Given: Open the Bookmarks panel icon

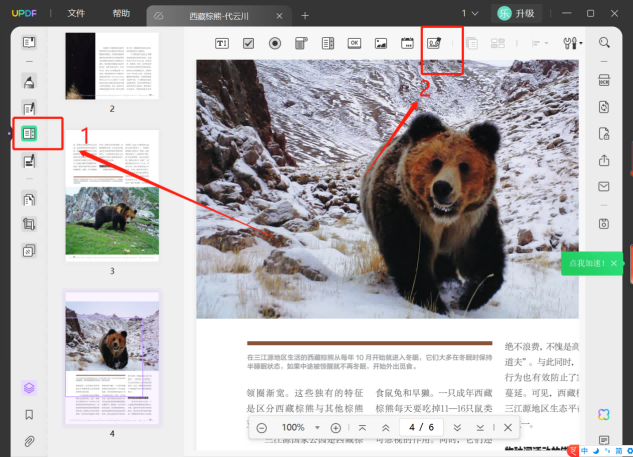Looking at the screenshot, I should coord(29,415).
